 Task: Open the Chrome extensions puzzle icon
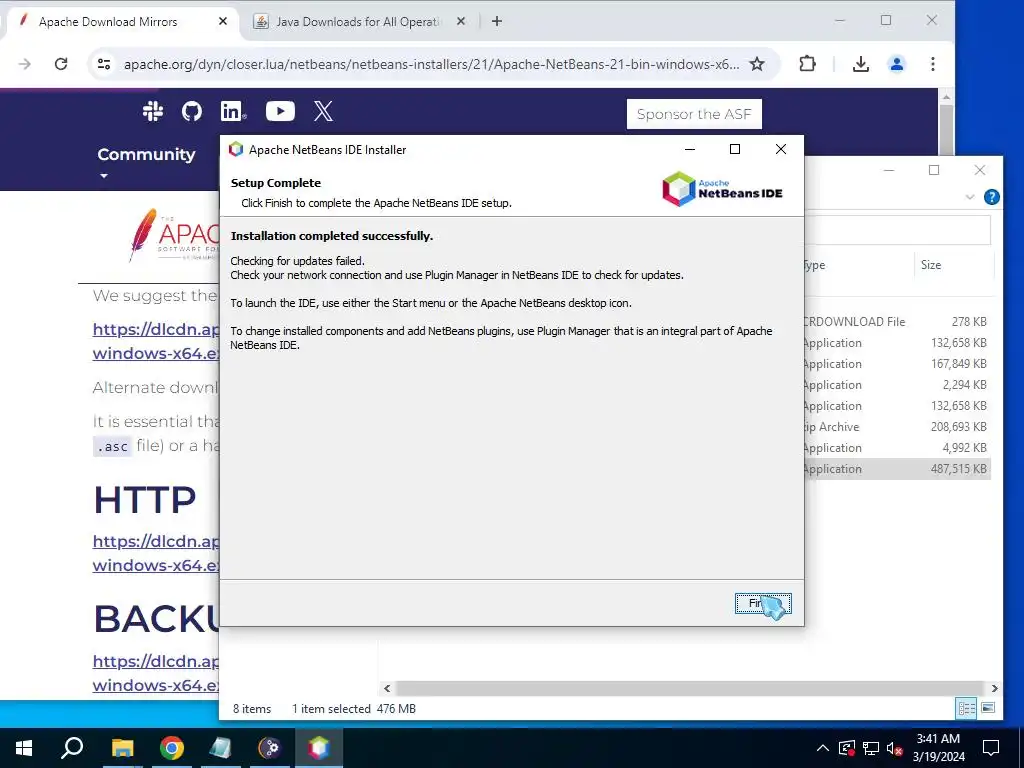(x=807, y=64)
